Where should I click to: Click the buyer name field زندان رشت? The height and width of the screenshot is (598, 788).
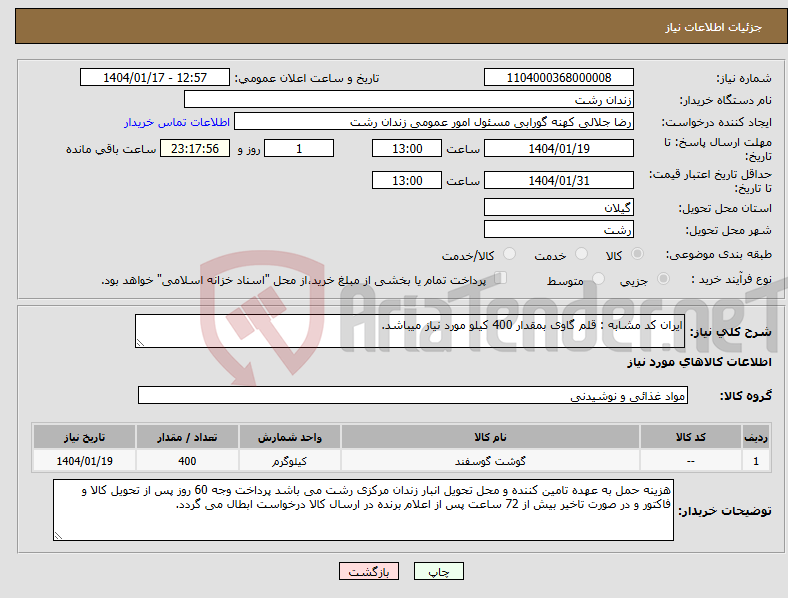pyautogui.click(x=409, y=99)
